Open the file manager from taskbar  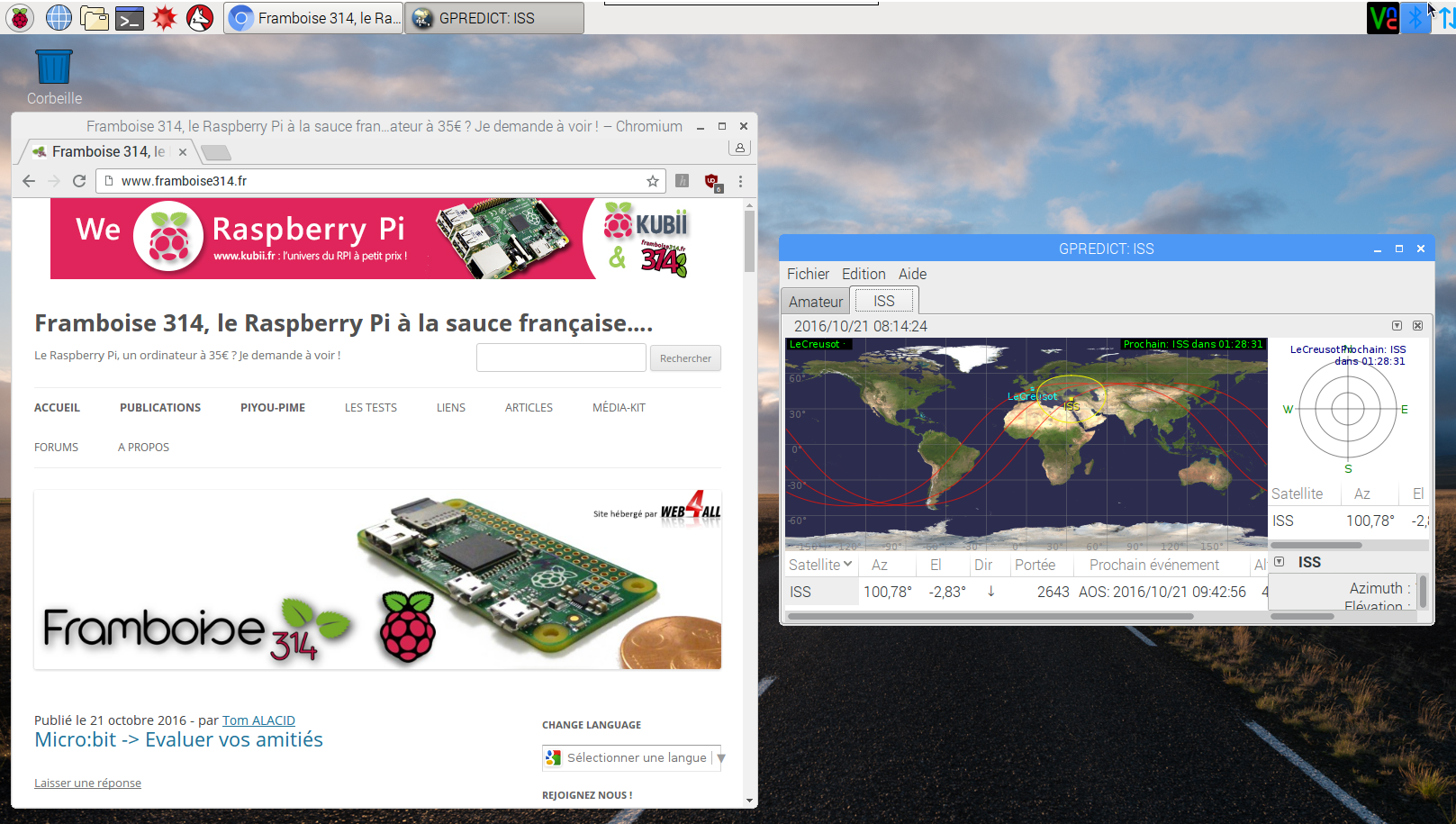(94, 17)
